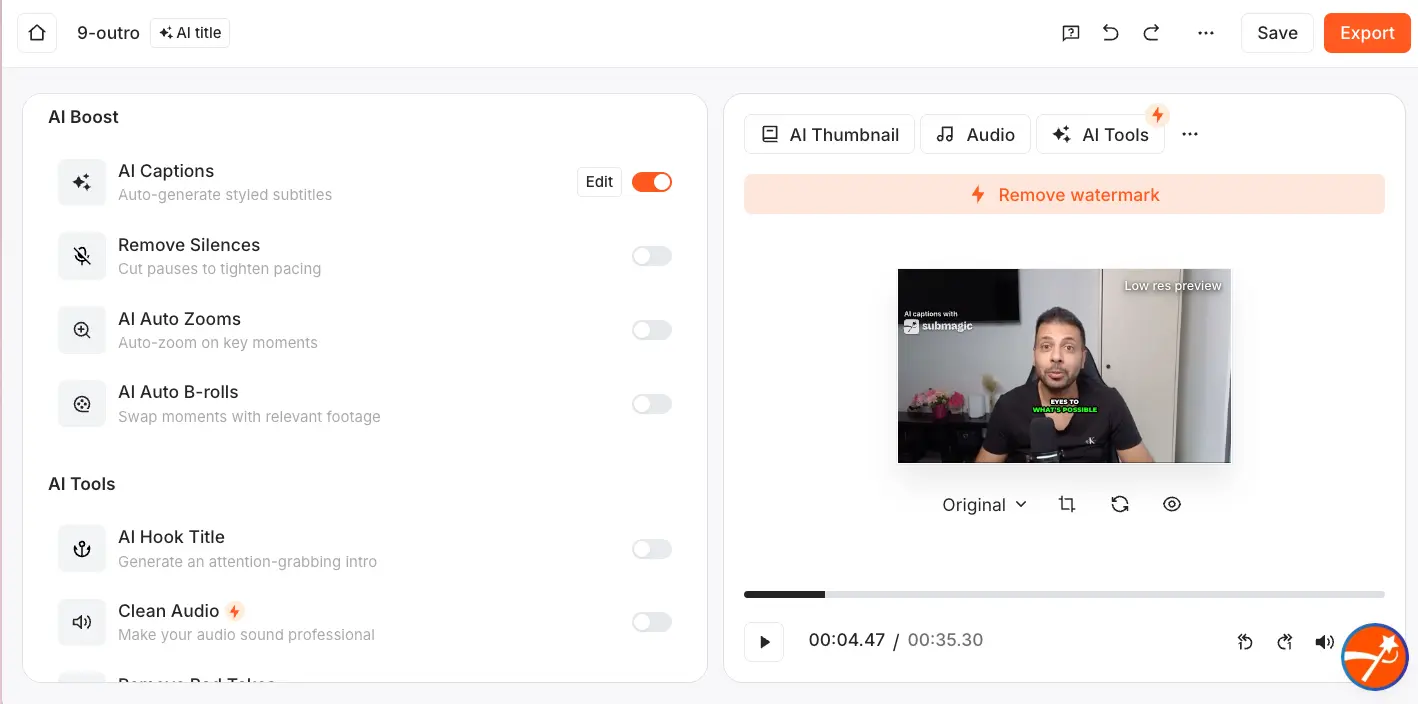Screen dimensions: 1418x704
Task: Enable the Remove Silences toggle
Action: [652, 256]
